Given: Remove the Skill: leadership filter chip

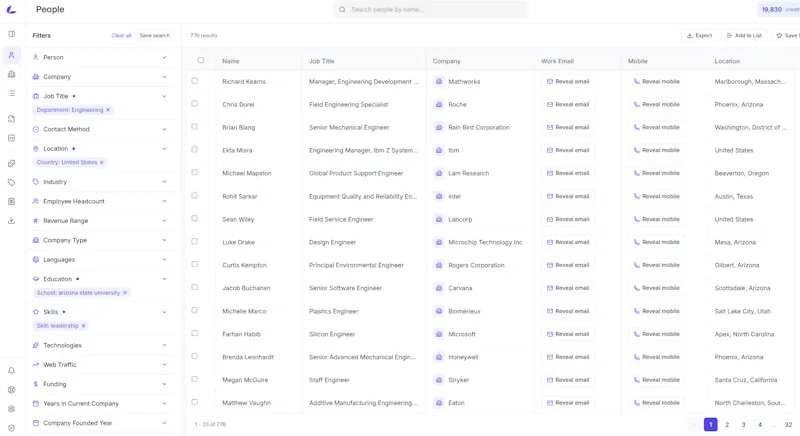Looking at the screenshot, I should [84, 326].
